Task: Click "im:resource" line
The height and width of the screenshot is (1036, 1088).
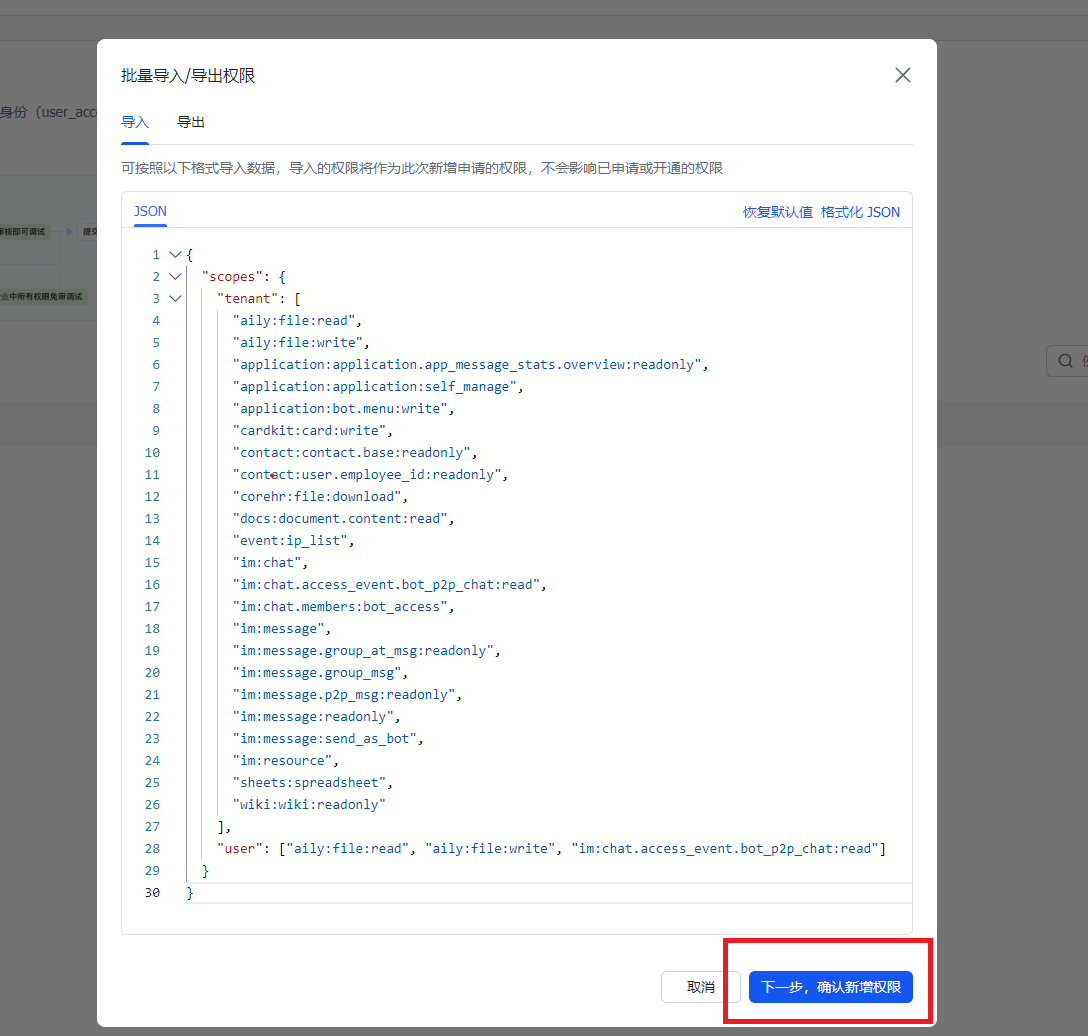Action: tap(285, 761)
